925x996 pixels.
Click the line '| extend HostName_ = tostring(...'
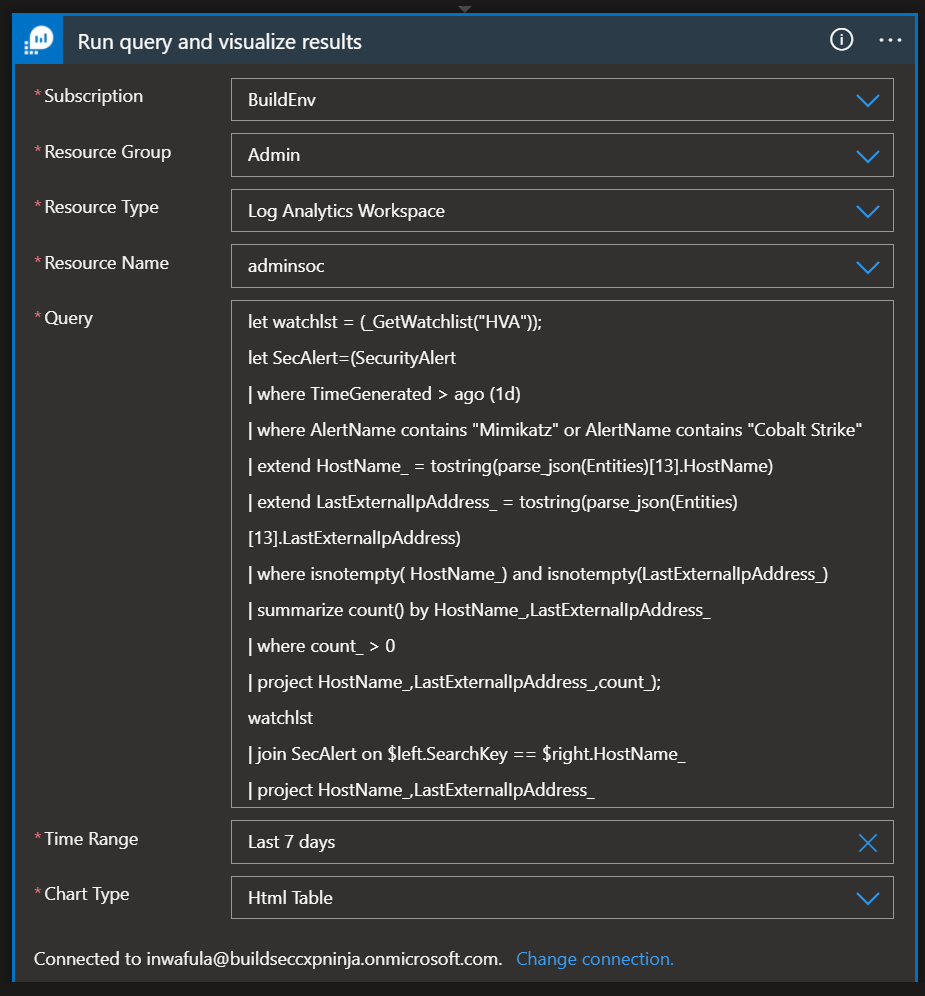(510, 466)
